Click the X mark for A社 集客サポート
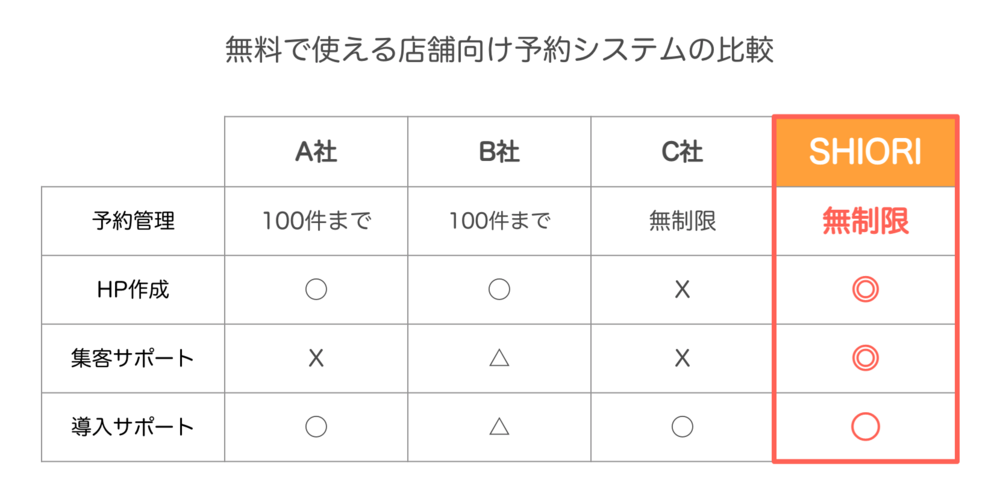This screenshot has width=1000, height=490. point(316,359)
